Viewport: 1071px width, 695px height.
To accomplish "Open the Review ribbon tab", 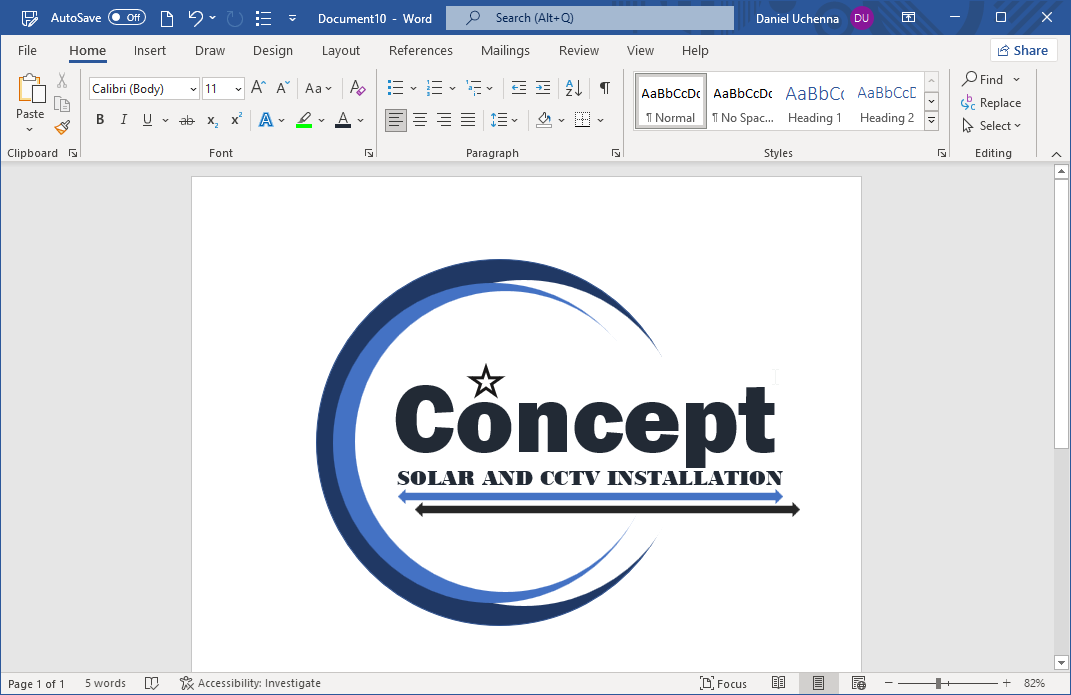I will [578, 50].
